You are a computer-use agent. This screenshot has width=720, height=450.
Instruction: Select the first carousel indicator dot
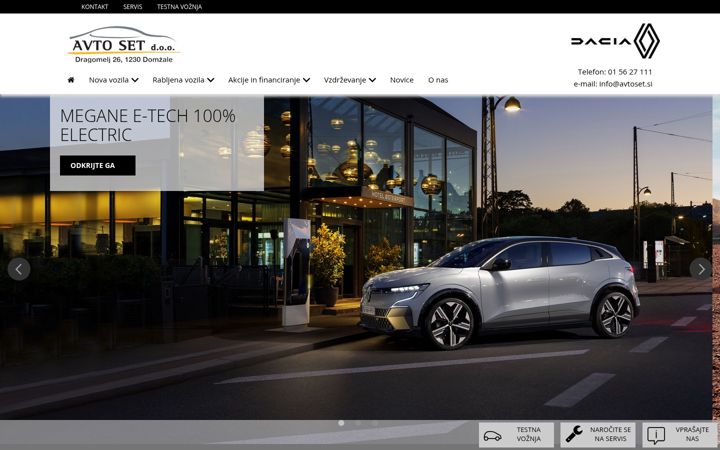341,423
